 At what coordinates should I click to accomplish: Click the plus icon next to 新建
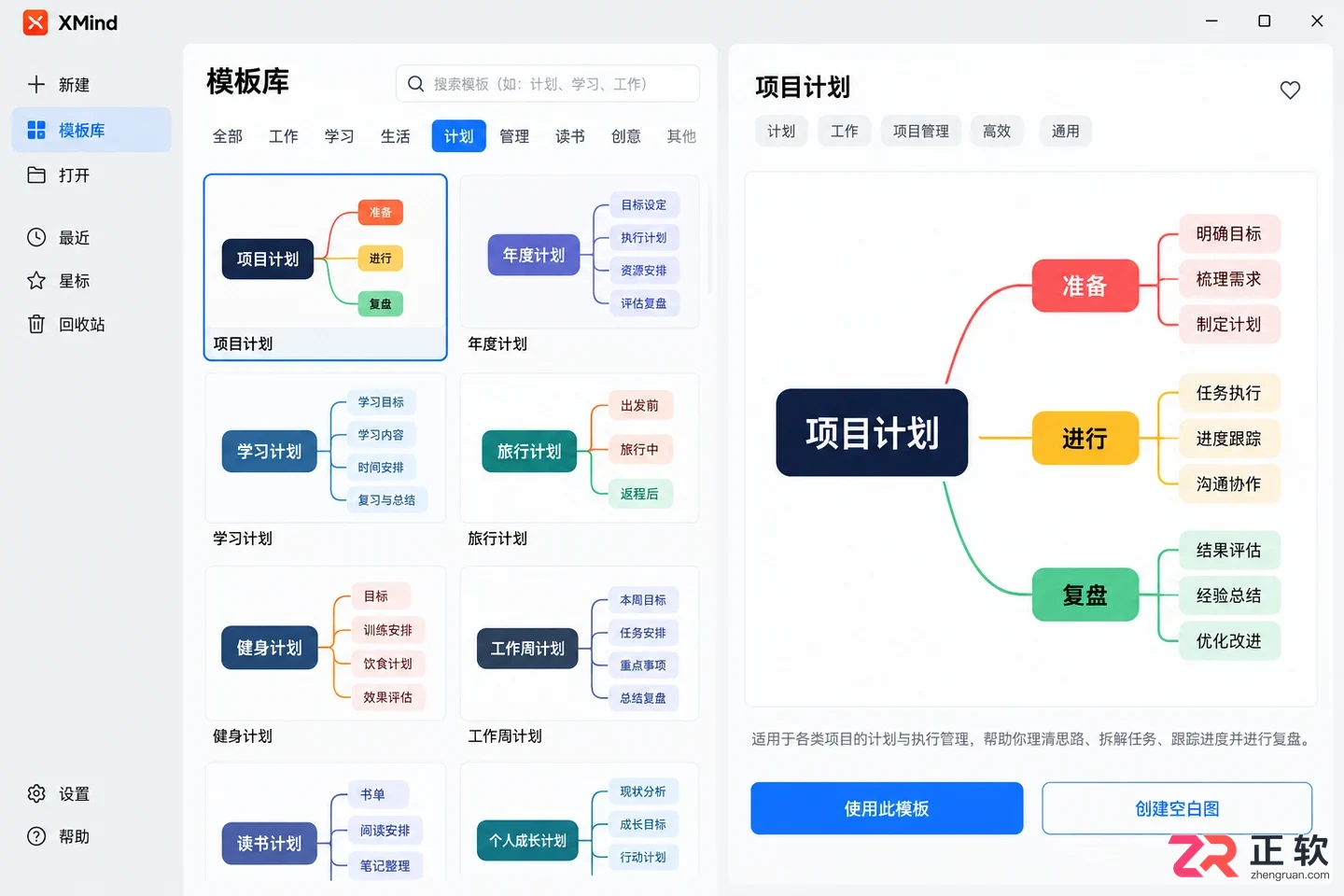tap(36, 85)
